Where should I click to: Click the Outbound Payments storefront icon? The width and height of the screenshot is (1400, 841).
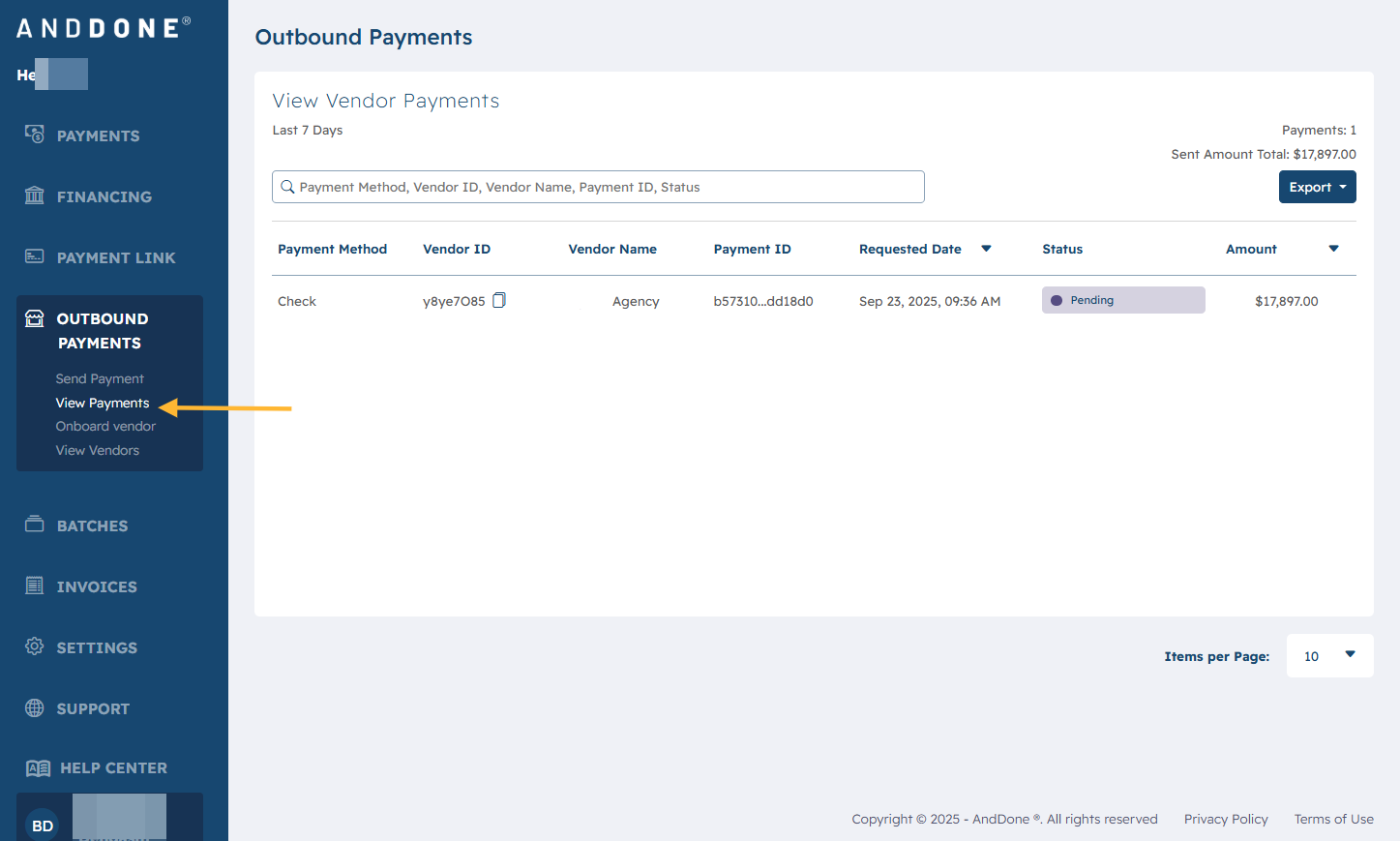(x=35, y=318)
